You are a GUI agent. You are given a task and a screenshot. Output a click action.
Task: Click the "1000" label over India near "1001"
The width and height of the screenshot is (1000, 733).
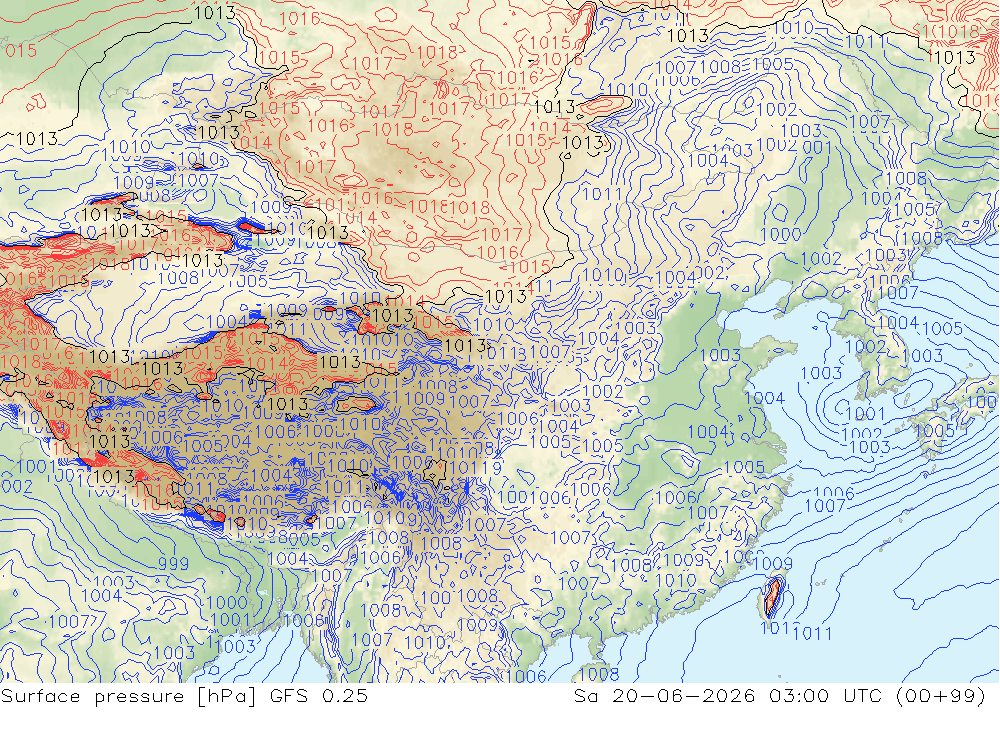226,602
